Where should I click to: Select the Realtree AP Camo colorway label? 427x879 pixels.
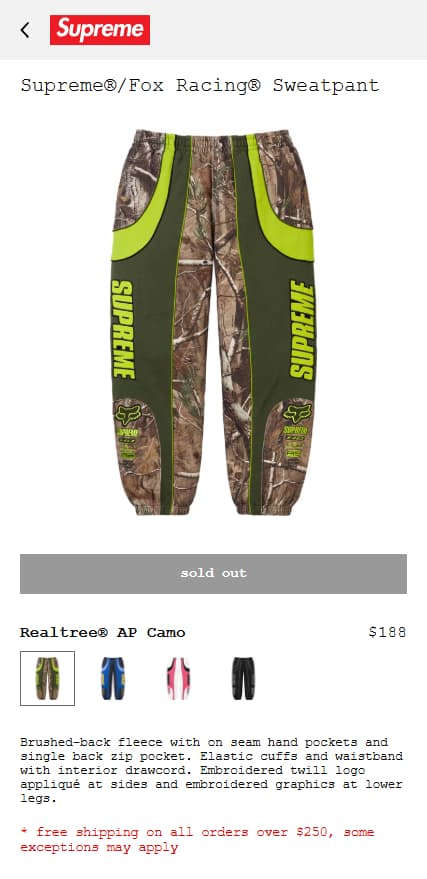click(103, 633)
